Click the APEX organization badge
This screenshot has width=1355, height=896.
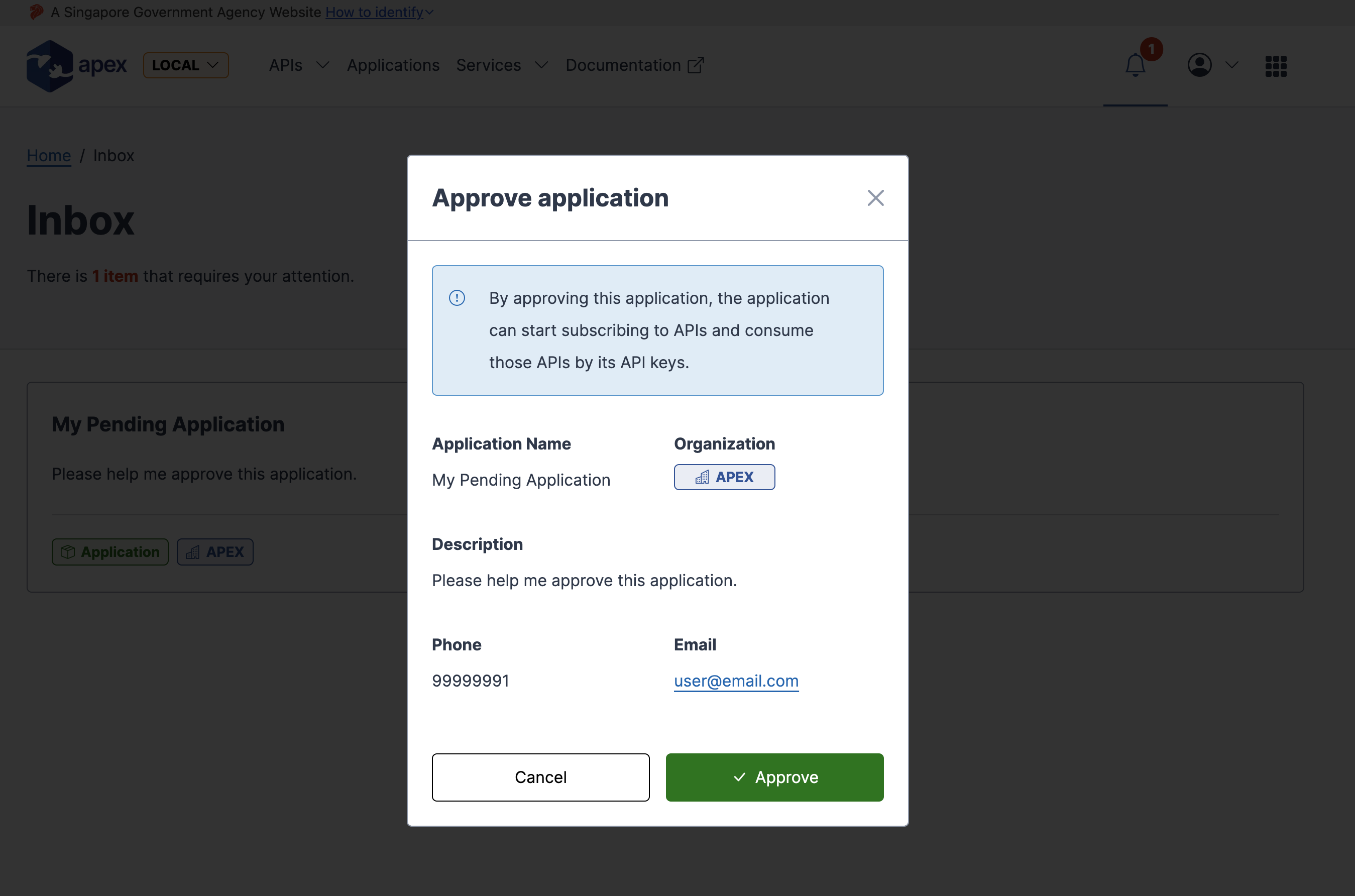point(724,477)
